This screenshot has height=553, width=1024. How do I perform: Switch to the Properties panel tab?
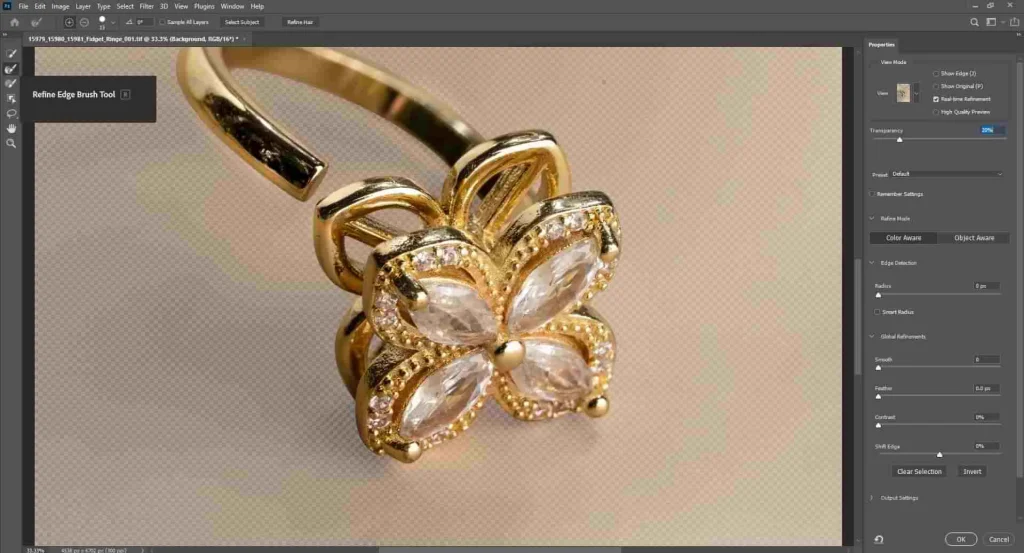[882, 45]
